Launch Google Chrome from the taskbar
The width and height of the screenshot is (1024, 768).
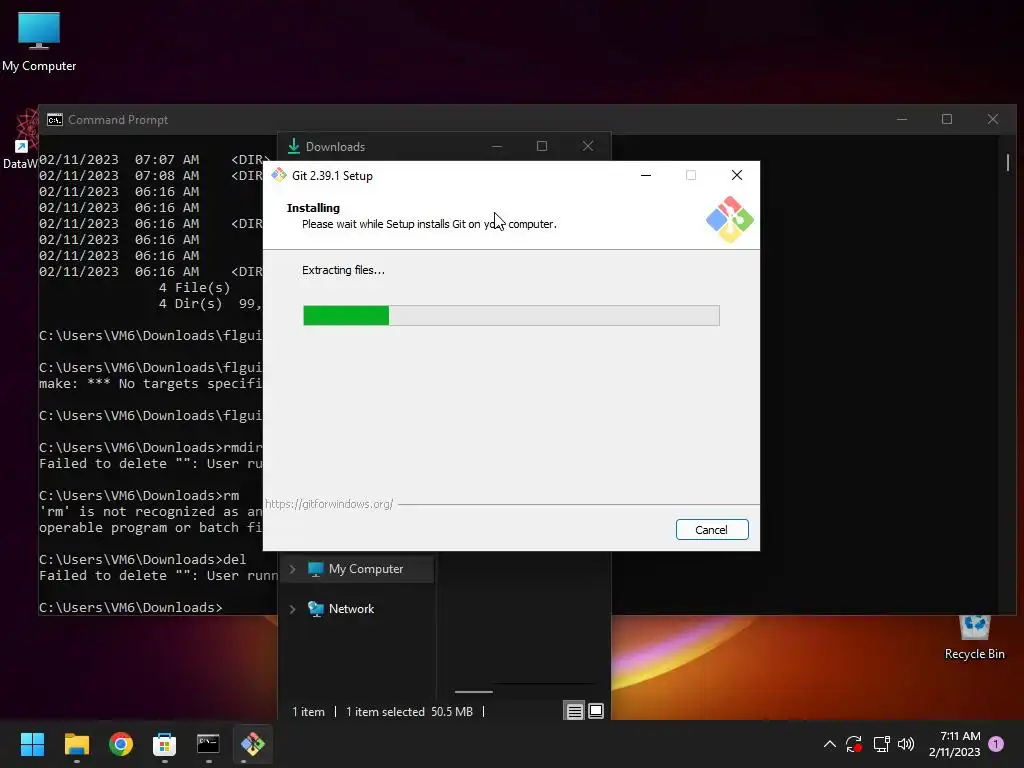[121, 744]
